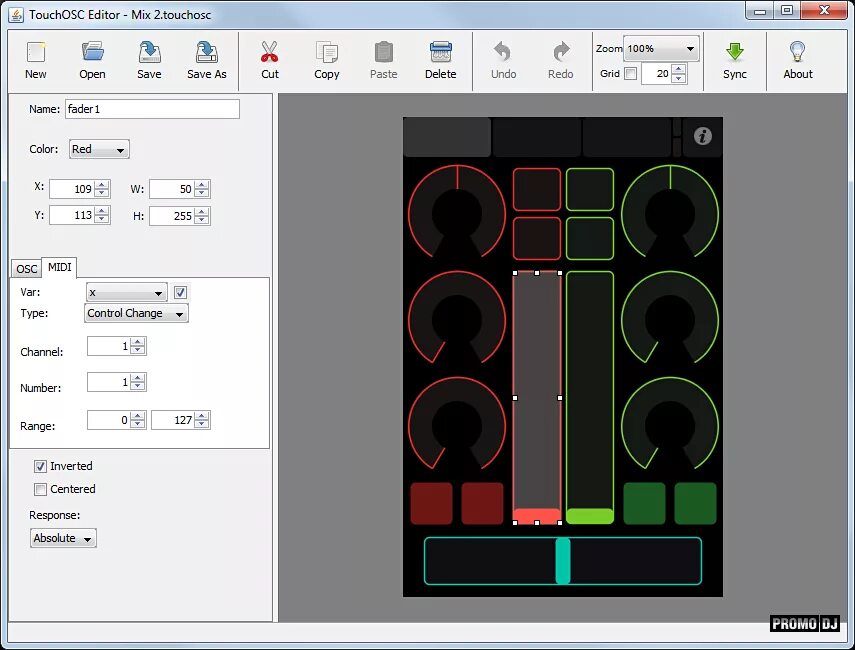The height and width of the screenshot is (650, 855).
Task: Open the Color dropdown showing Red
Action: coord(99,149)
